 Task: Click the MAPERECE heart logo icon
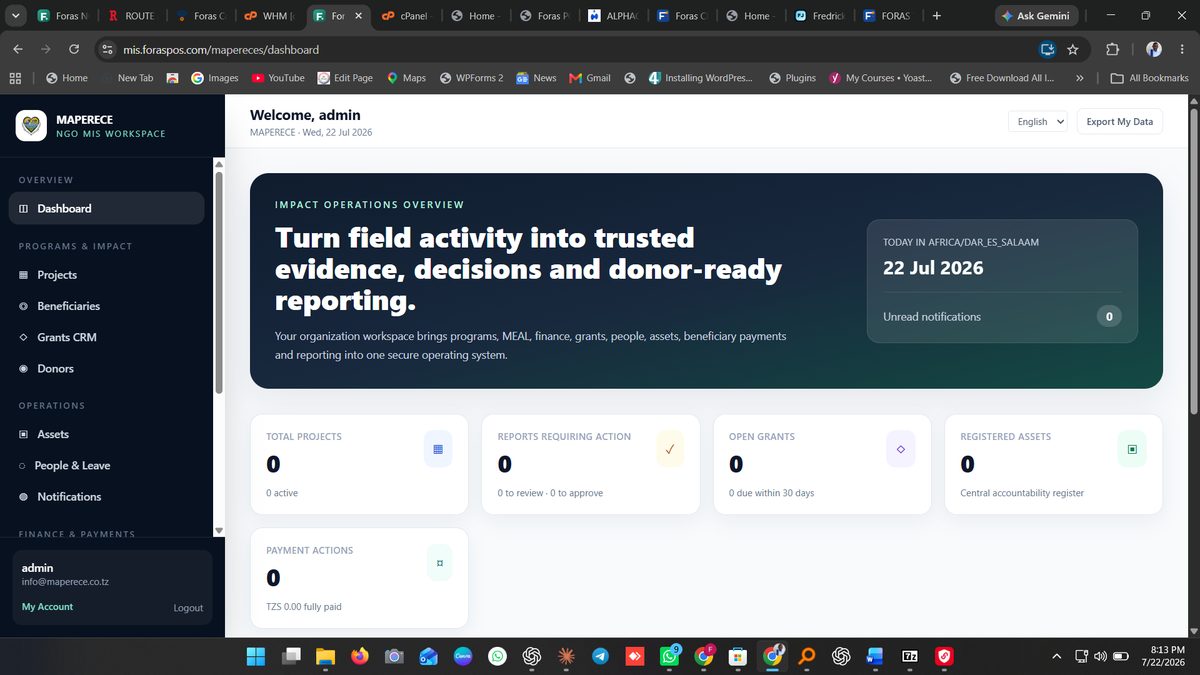click(32, 125)
